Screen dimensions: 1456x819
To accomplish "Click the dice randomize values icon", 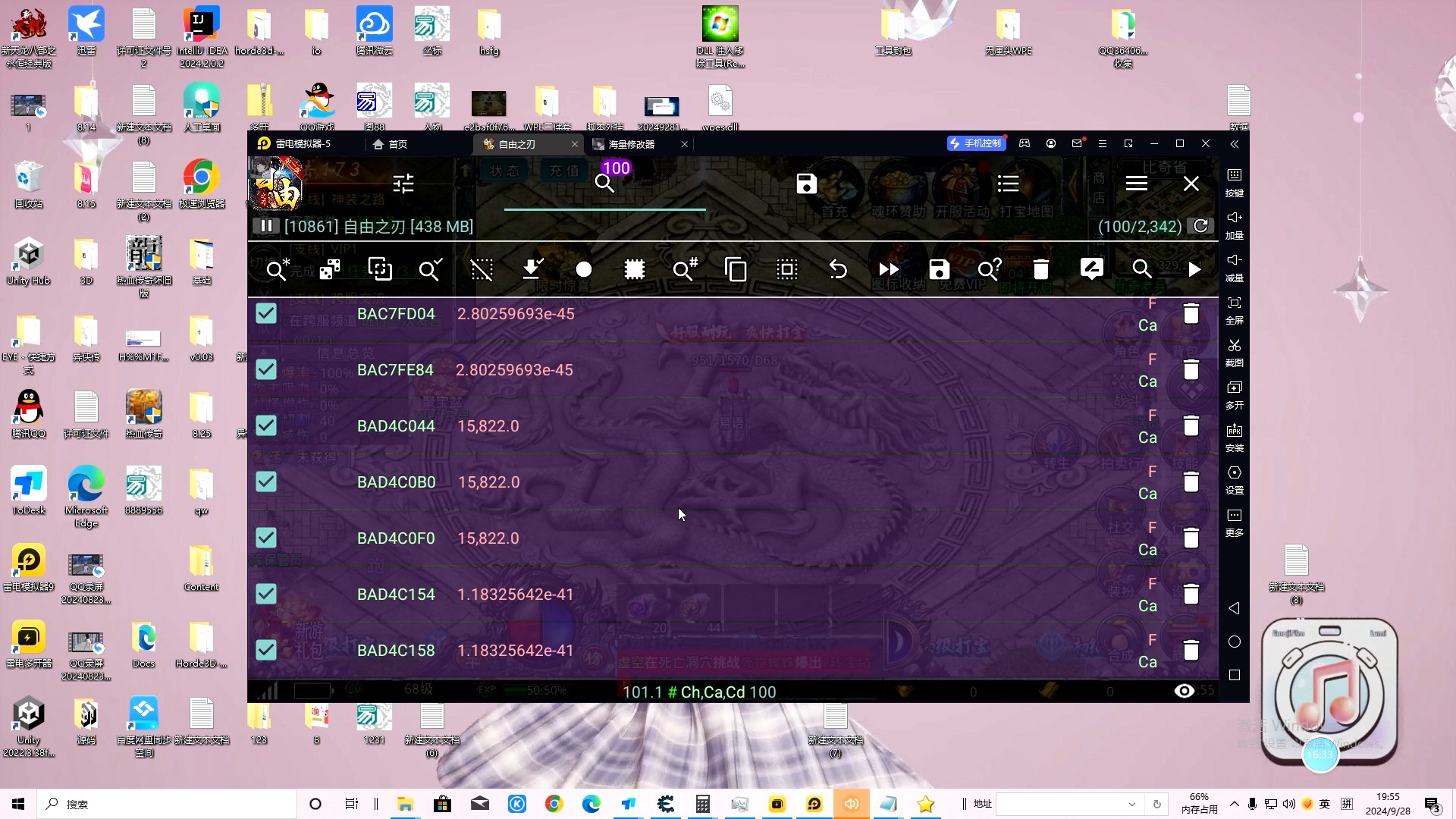I will (329, 269).
